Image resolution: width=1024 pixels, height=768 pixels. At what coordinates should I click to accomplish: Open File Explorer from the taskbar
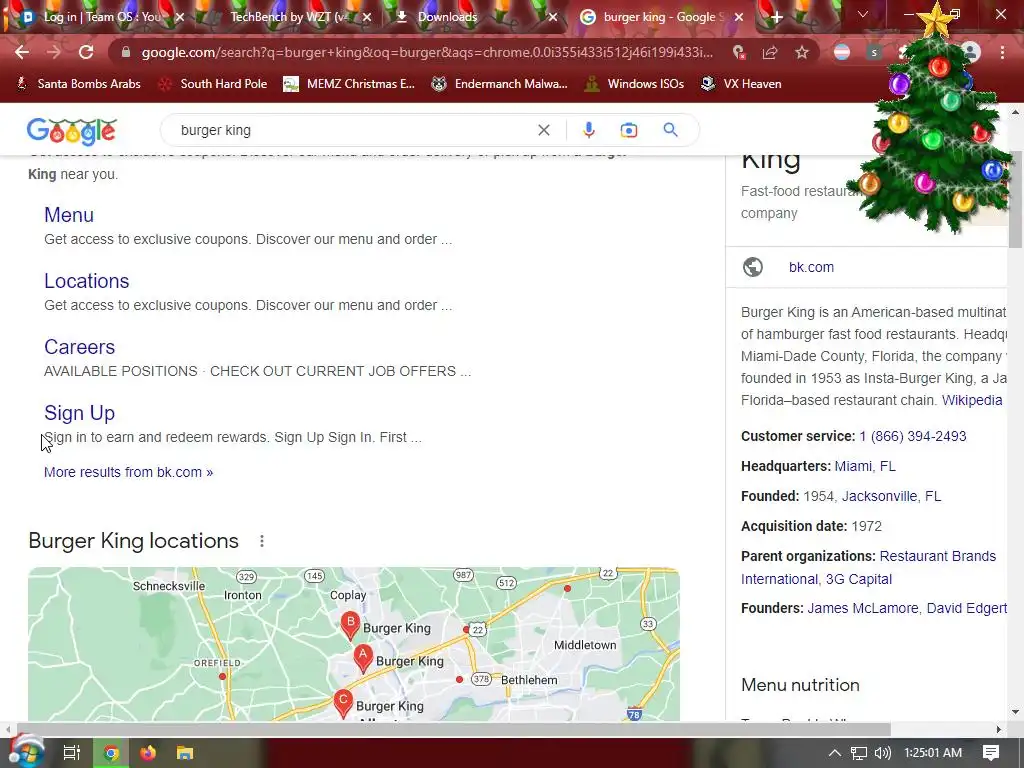185,753
